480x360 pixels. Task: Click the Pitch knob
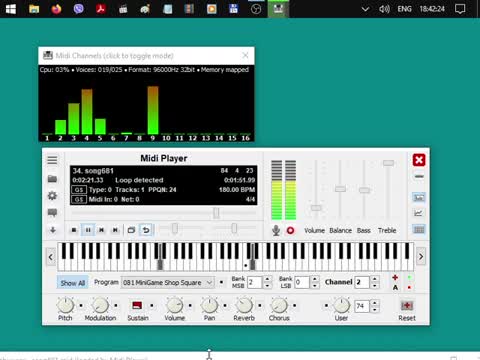pyautogui.click(x=65, y=305)
